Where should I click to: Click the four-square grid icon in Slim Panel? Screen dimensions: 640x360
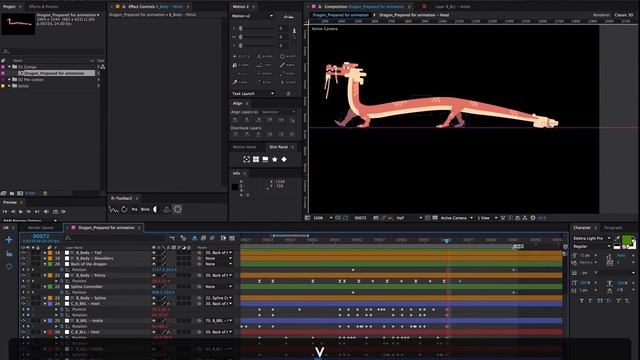(256, 159)
